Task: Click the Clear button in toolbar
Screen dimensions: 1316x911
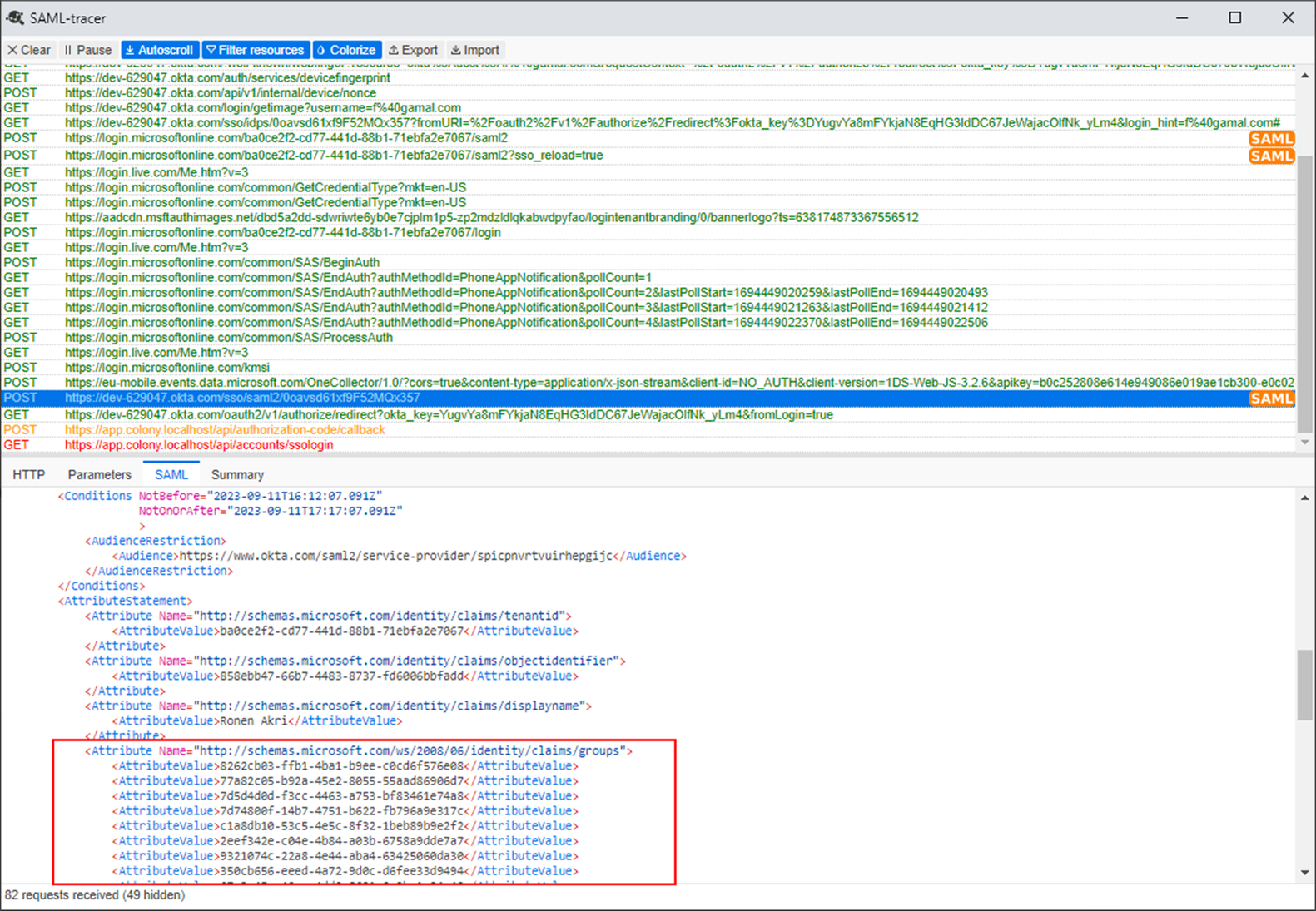Action: pyautogui.click(x=29, y=50)
